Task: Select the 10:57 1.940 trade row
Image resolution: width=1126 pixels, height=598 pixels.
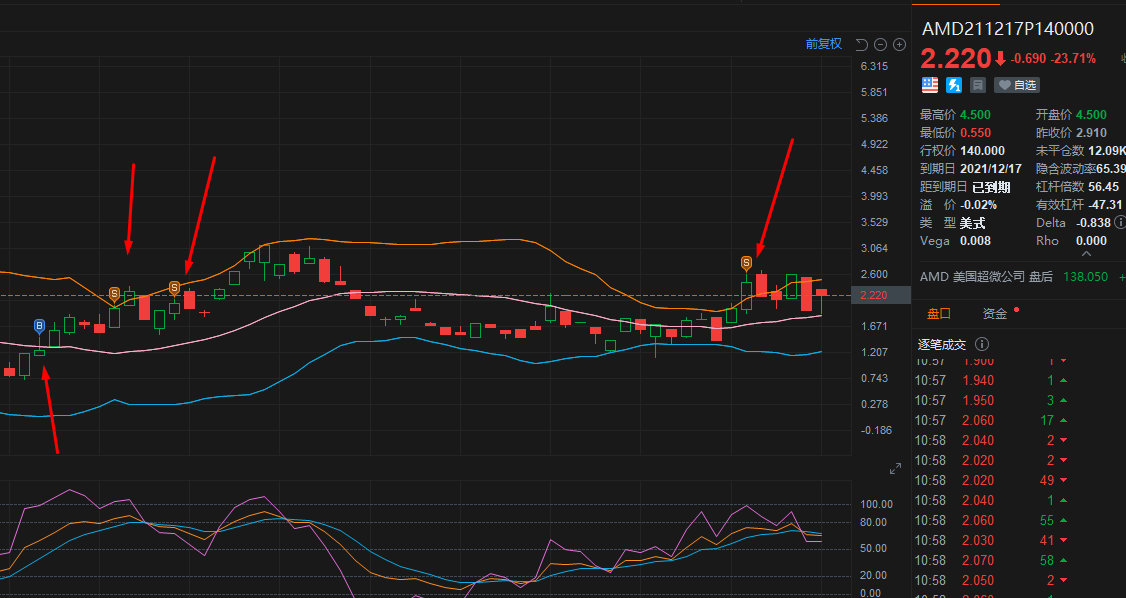Action: (1020, 380)
